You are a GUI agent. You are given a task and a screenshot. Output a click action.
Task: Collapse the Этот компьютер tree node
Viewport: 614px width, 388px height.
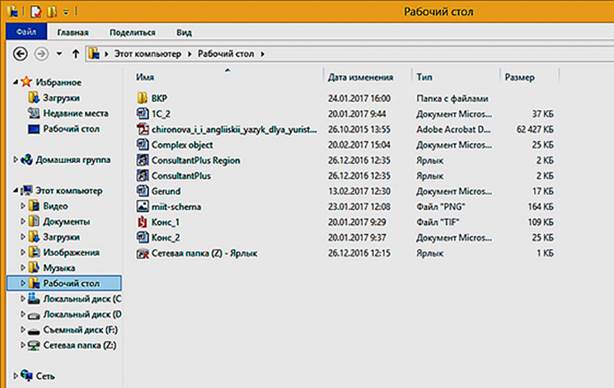15,191
